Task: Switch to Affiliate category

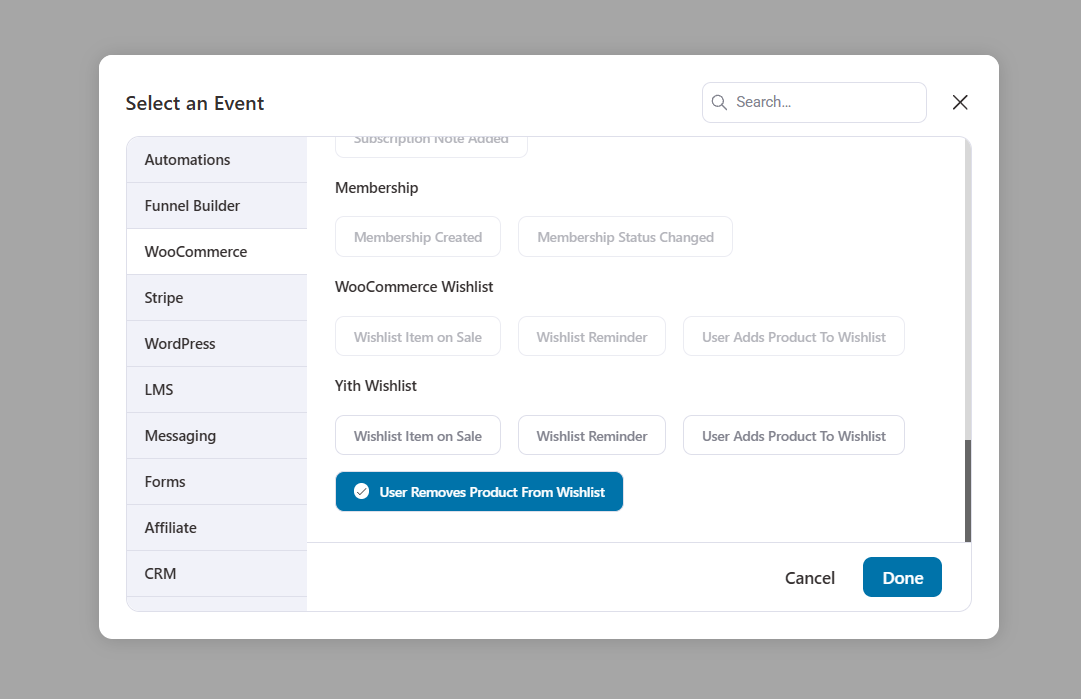Action: point(216,528)
